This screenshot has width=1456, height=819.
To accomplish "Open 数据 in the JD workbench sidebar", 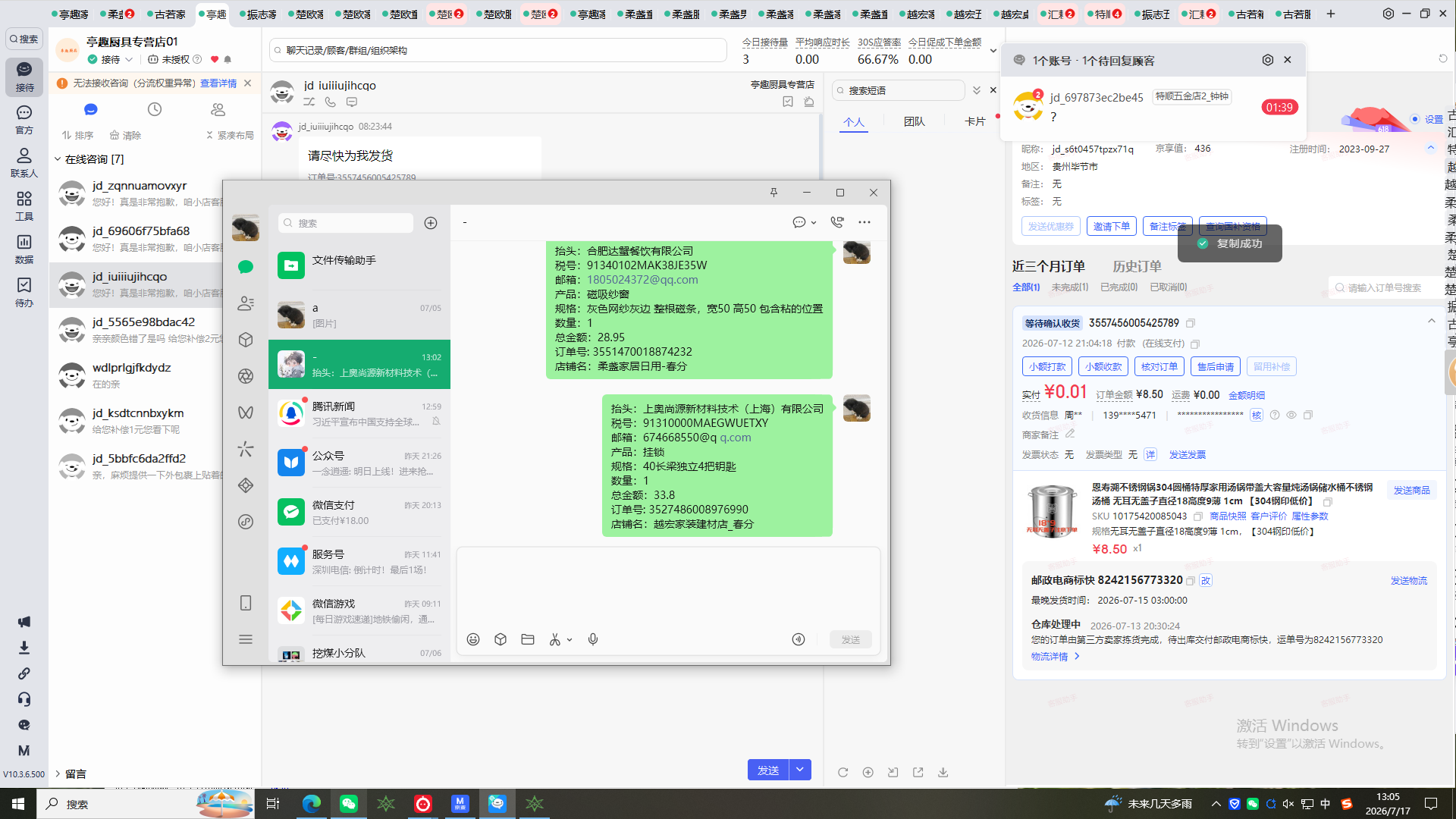I will click(x=24, y=249).
